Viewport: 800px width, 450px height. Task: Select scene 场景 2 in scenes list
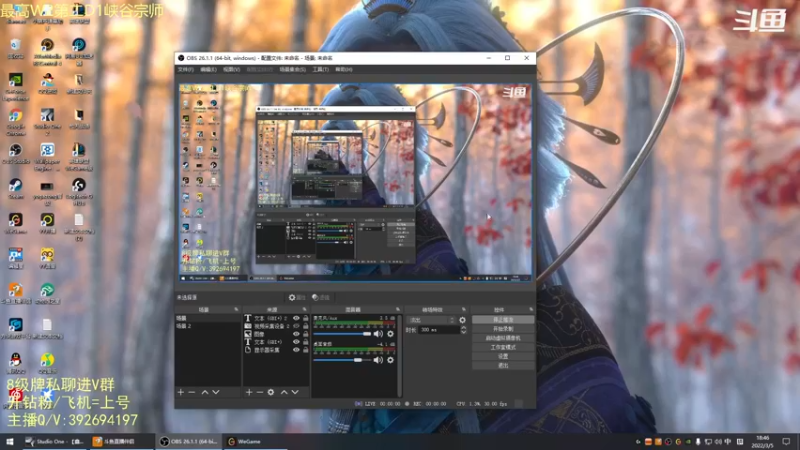208,326
